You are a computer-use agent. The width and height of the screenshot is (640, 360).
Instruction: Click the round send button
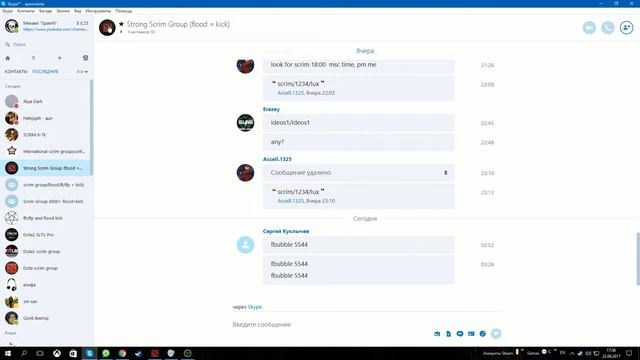tap(496, 333)
